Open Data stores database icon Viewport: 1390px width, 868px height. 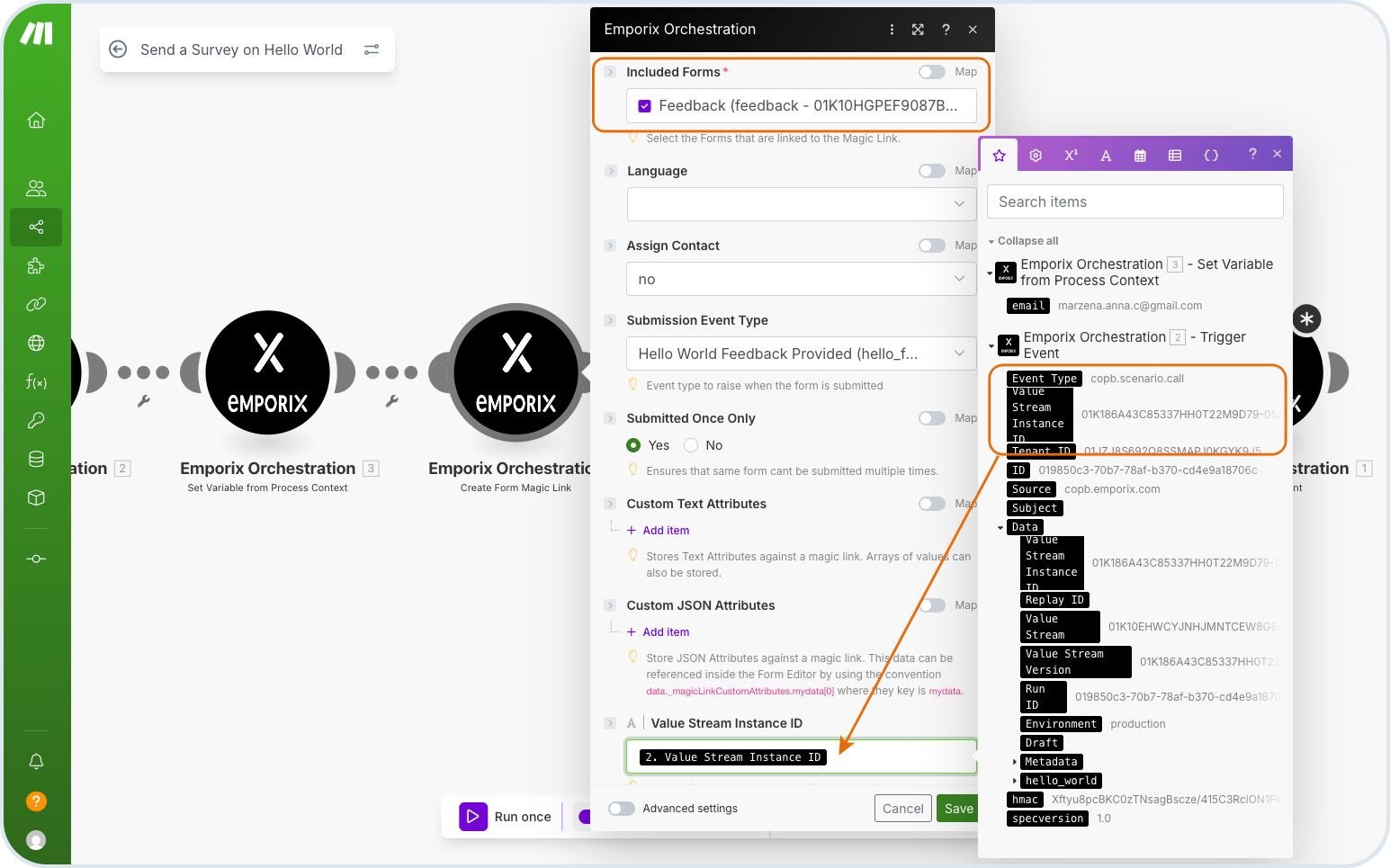tap(36, 459)
